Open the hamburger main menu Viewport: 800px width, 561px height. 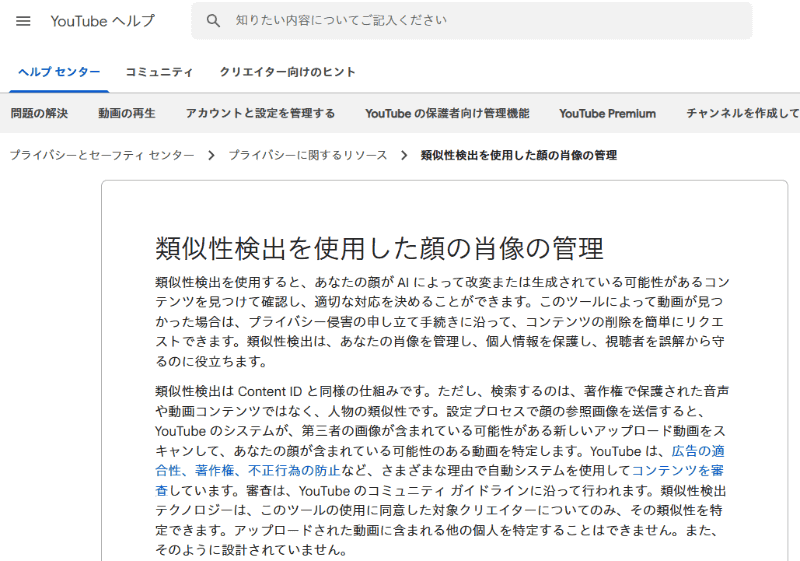click(23, 21)
